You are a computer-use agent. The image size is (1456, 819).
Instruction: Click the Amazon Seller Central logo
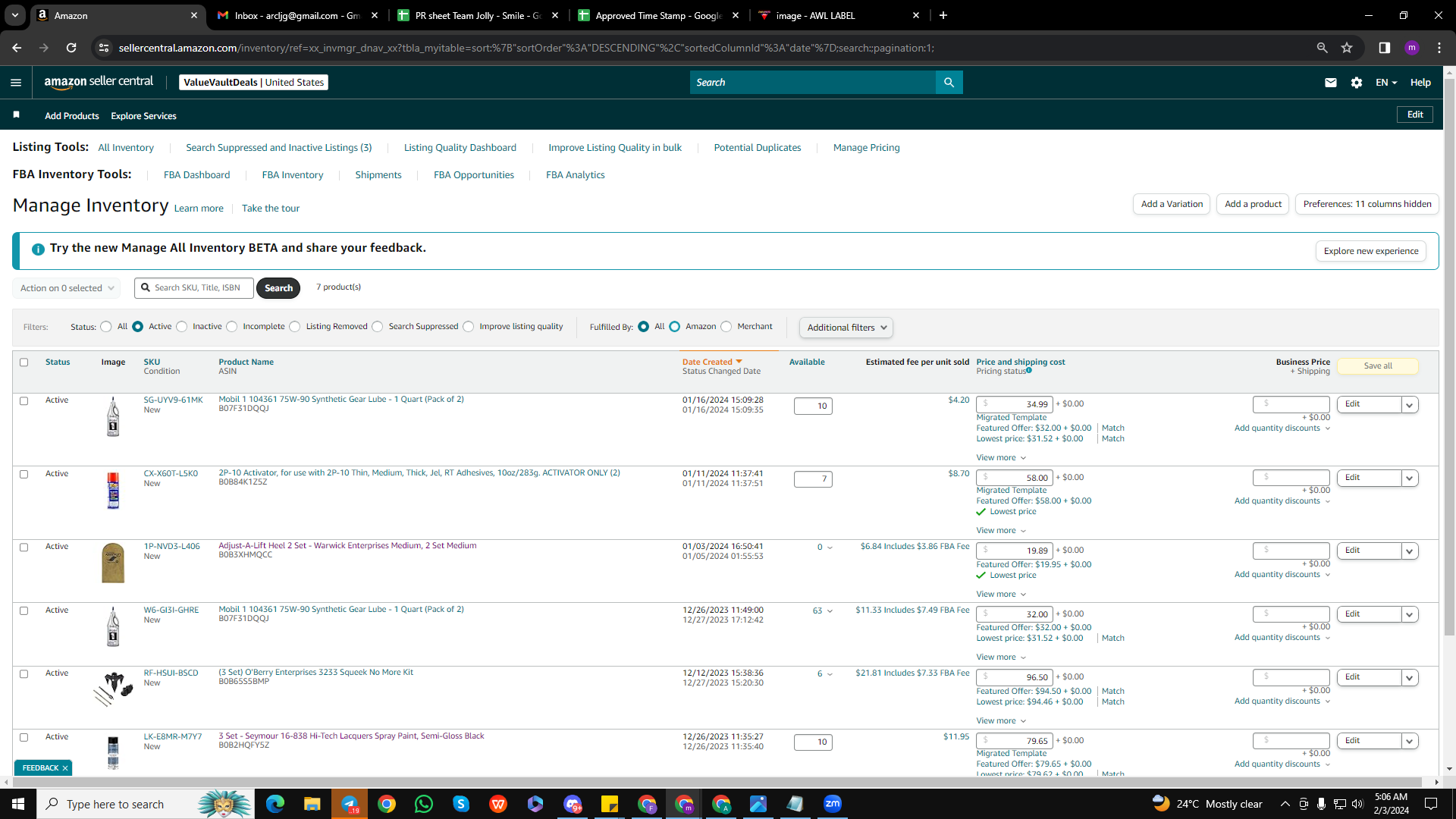click(99, 83)
